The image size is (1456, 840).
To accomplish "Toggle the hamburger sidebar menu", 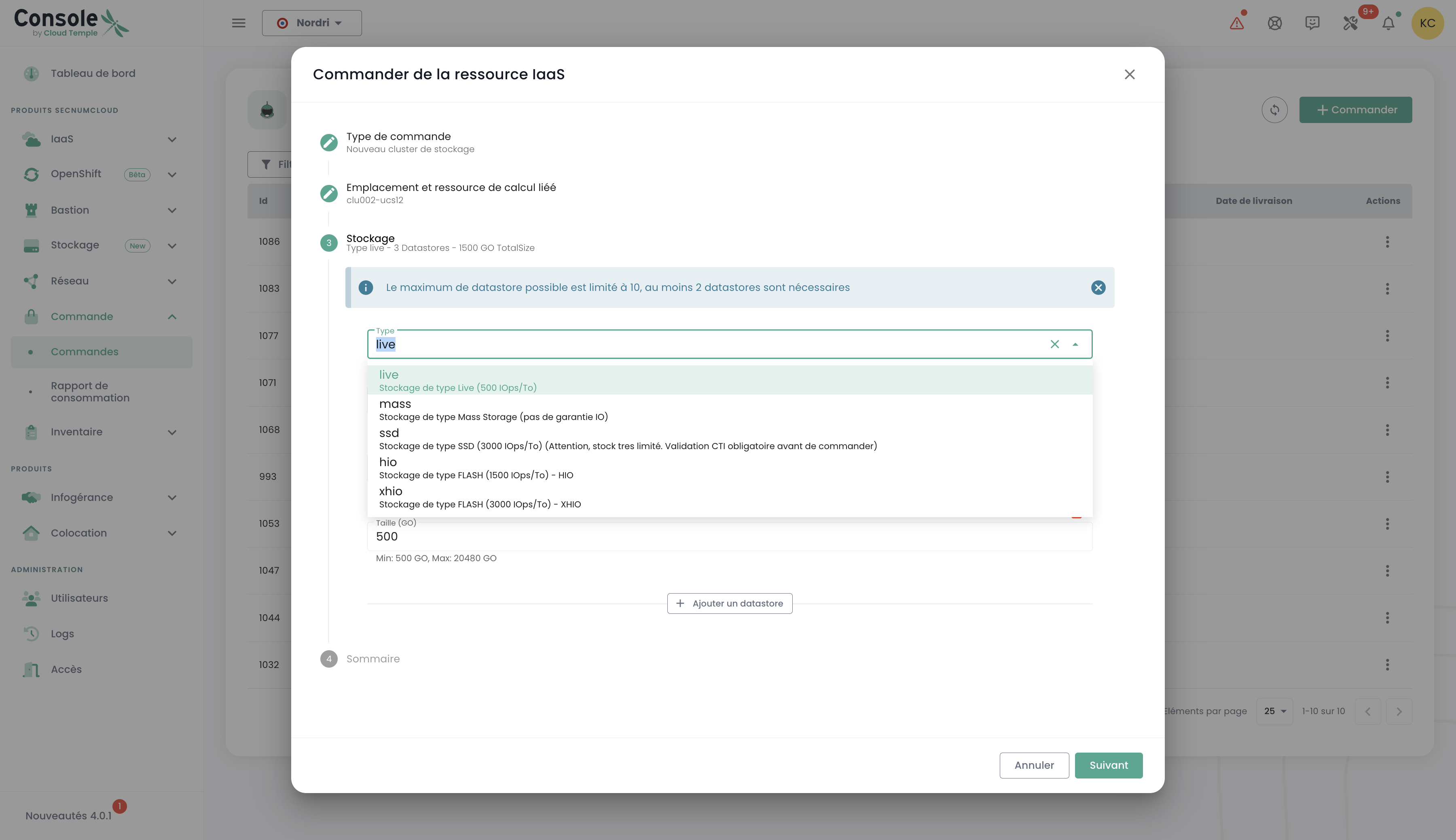I will pos(238,23).
